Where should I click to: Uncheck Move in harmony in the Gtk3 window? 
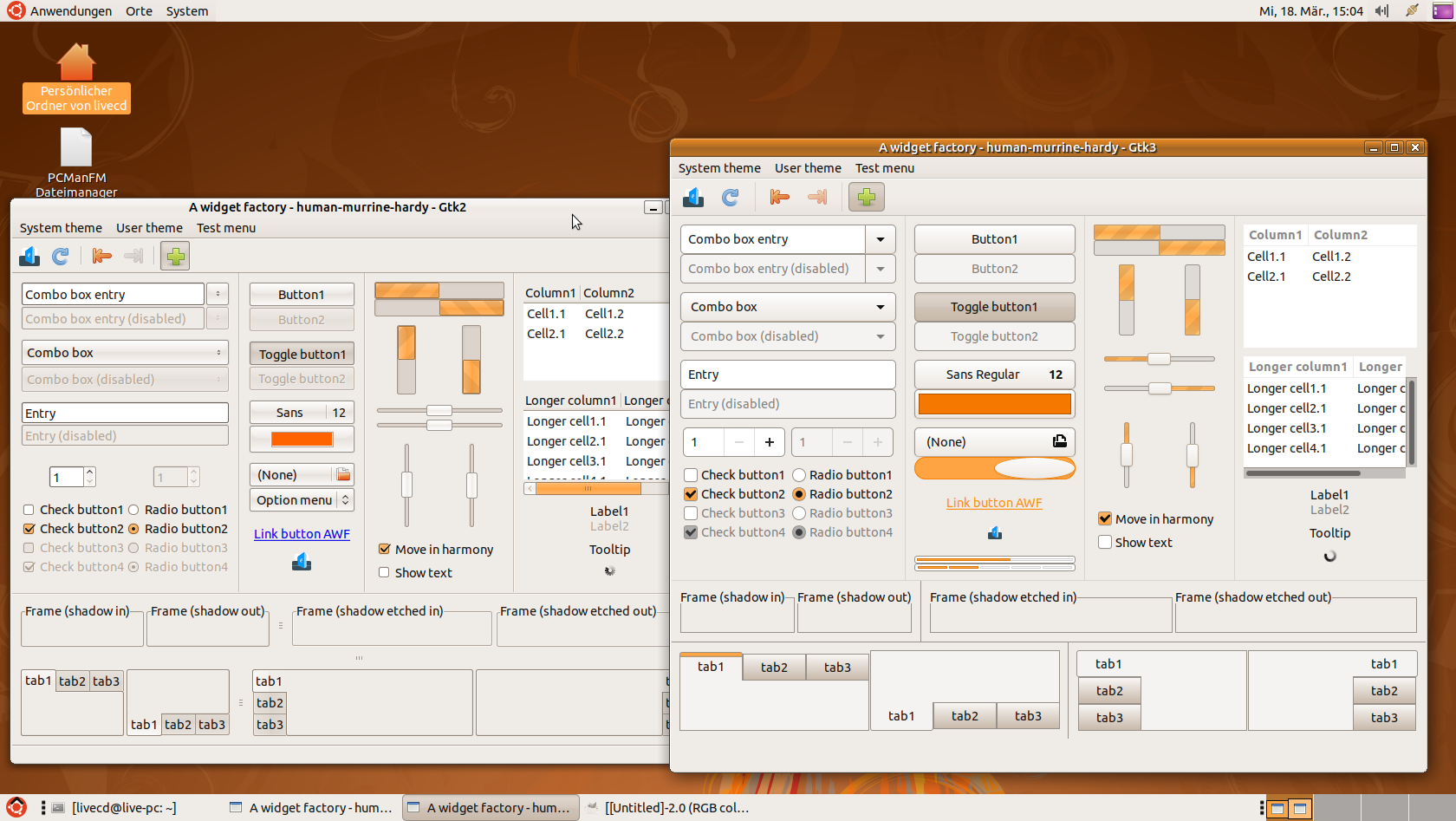point(1105,518)
